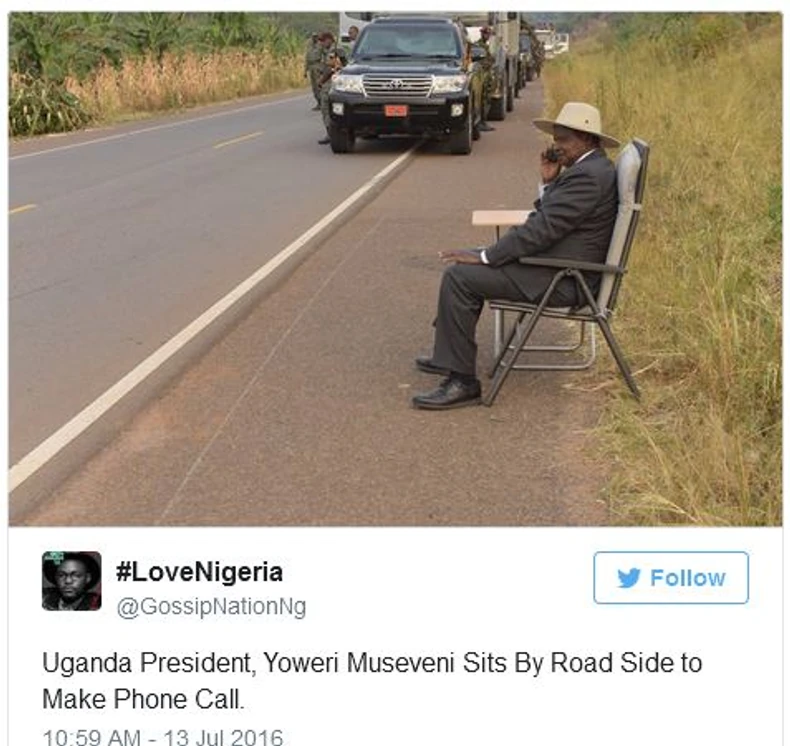Viewport: 790px width, 746px height.
Task: Click the small folding table in the photo
Action: point(499,220)
